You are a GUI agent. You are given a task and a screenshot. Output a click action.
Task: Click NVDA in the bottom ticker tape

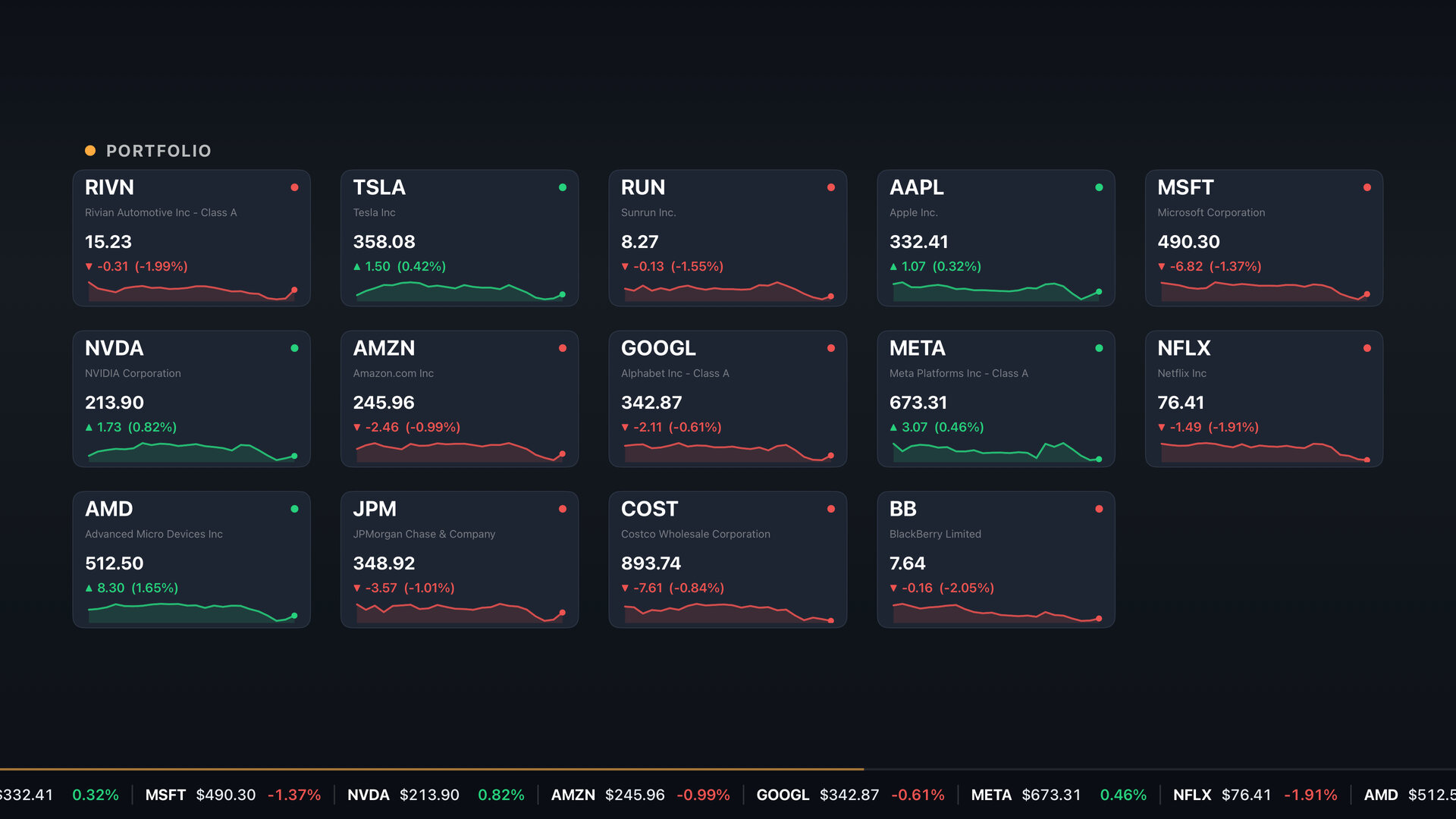click(x=368, y=795)
